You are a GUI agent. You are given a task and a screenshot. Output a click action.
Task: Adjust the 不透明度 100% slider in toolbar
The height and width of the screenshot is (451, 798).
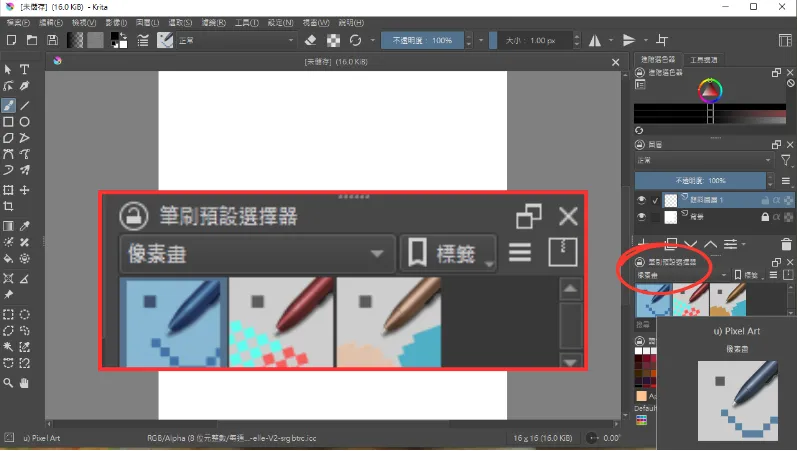tap(421, 40)
